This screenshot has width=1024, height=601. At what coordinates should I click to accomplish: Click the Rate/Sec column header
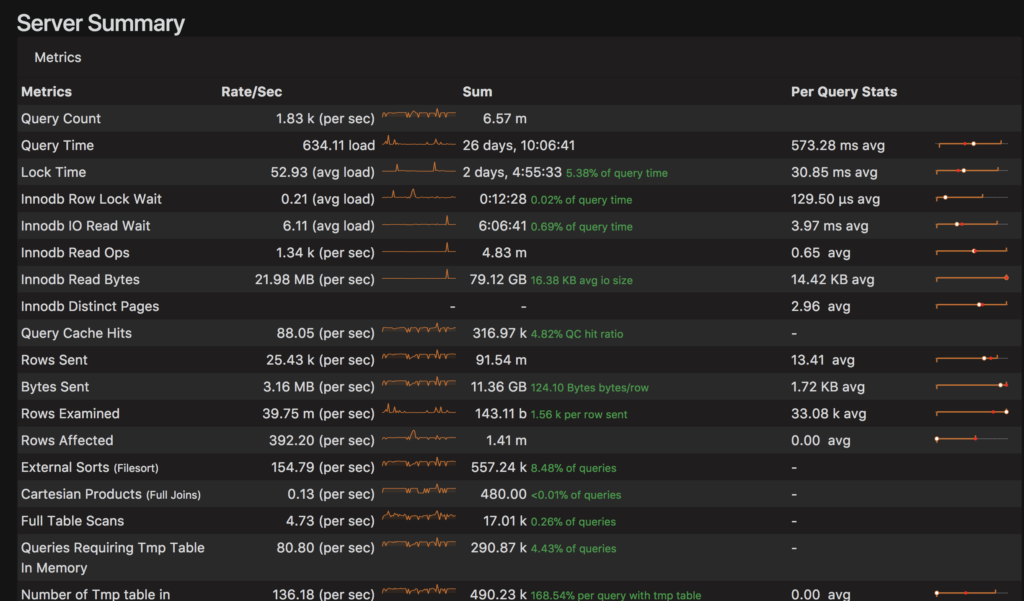pyautogui.click(x=251, y=92)
